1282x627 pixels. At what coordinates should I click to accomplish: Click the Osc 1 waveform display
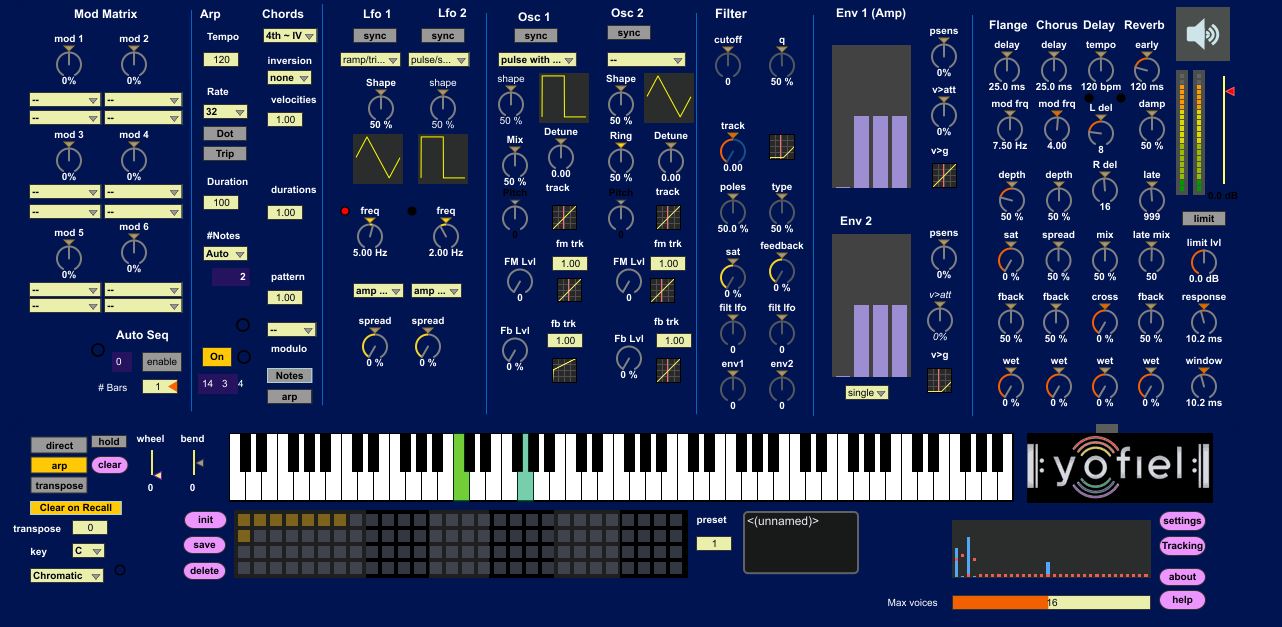click(564, 98)
